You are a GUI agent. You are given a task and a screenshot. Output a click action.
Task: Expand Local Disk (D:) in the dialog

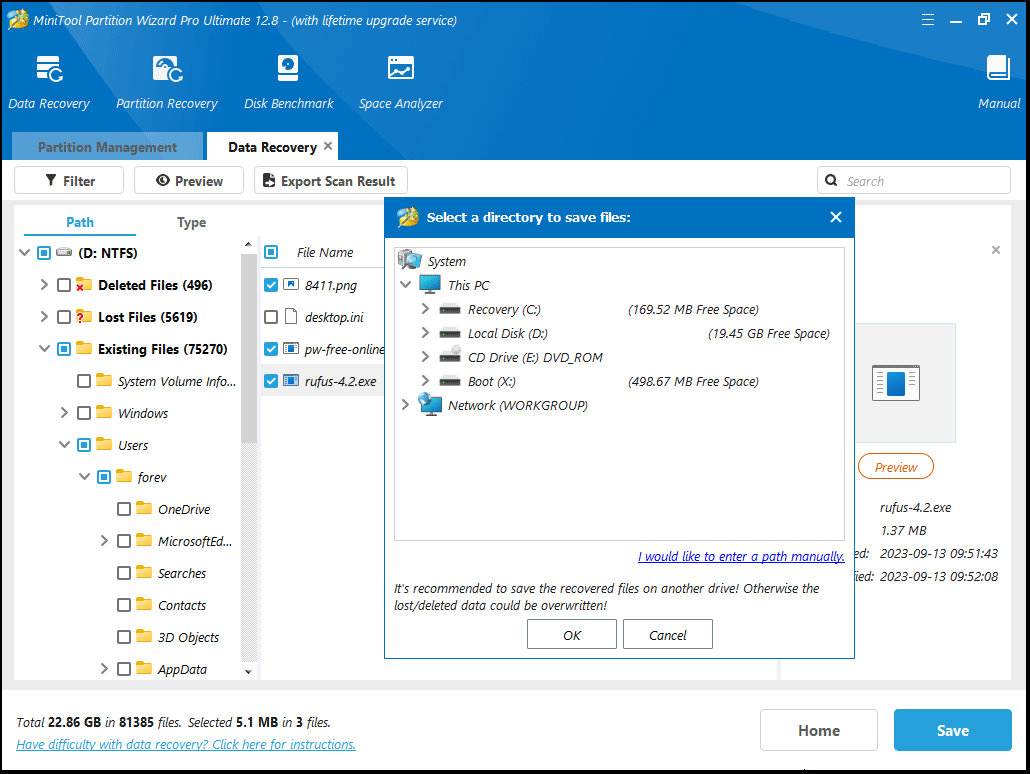[425, 332]
